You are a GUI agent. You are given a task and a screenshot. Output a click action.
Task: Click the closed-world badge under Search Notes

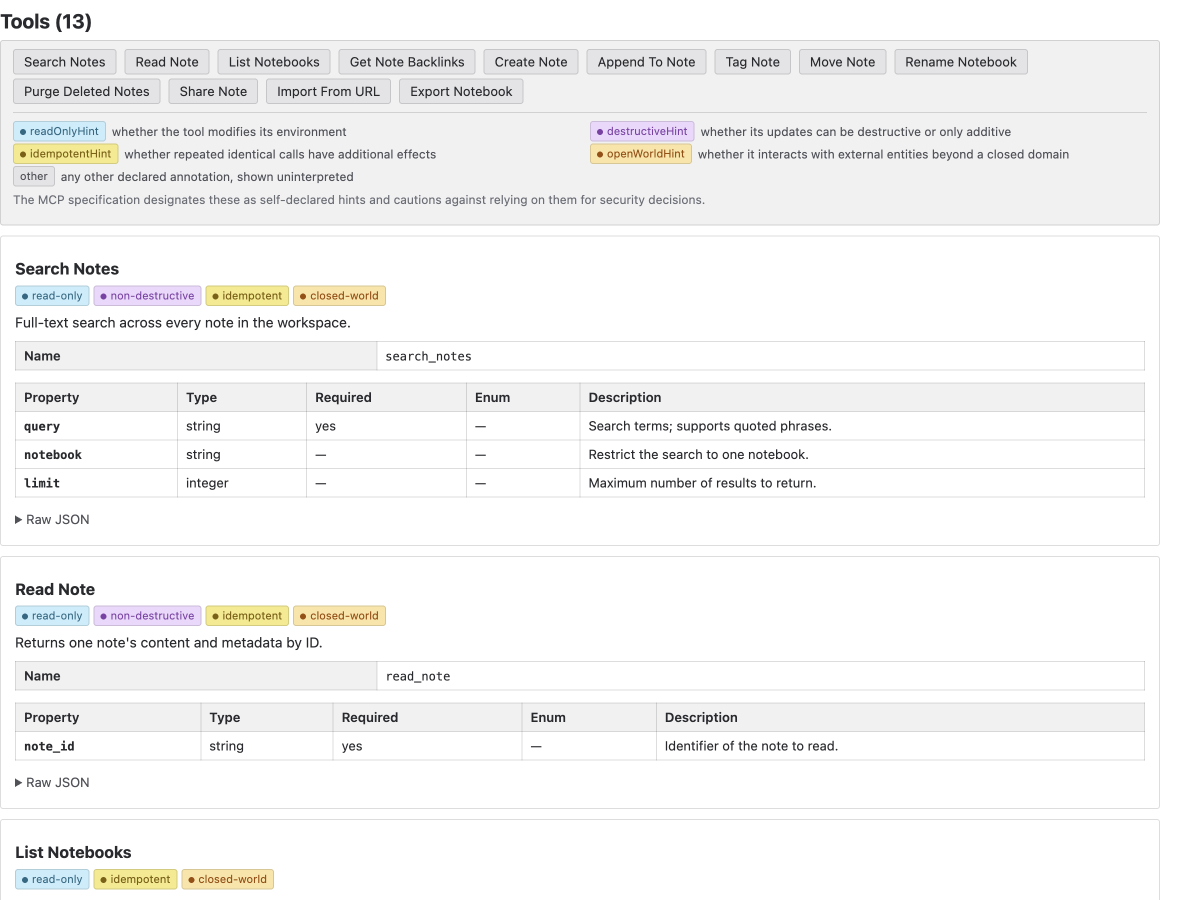pos(339,296)
